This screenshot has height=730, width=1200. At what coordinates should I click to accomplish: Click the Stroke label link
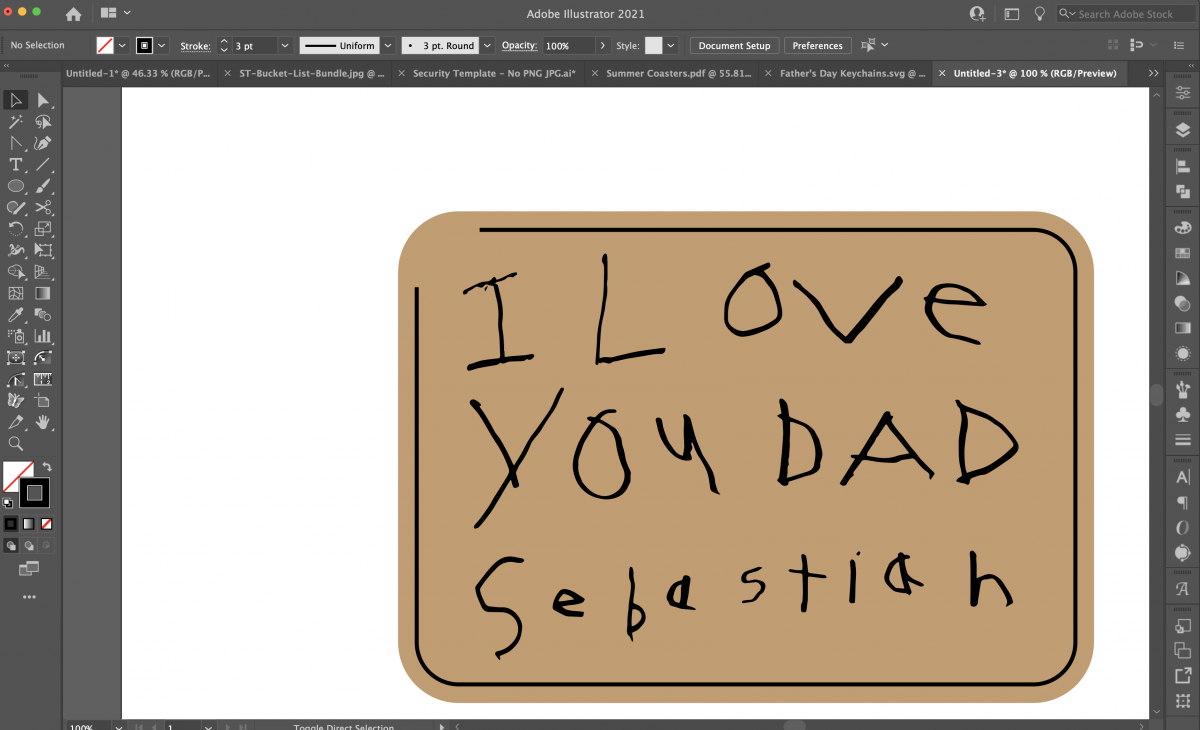(x=195, y=46)
